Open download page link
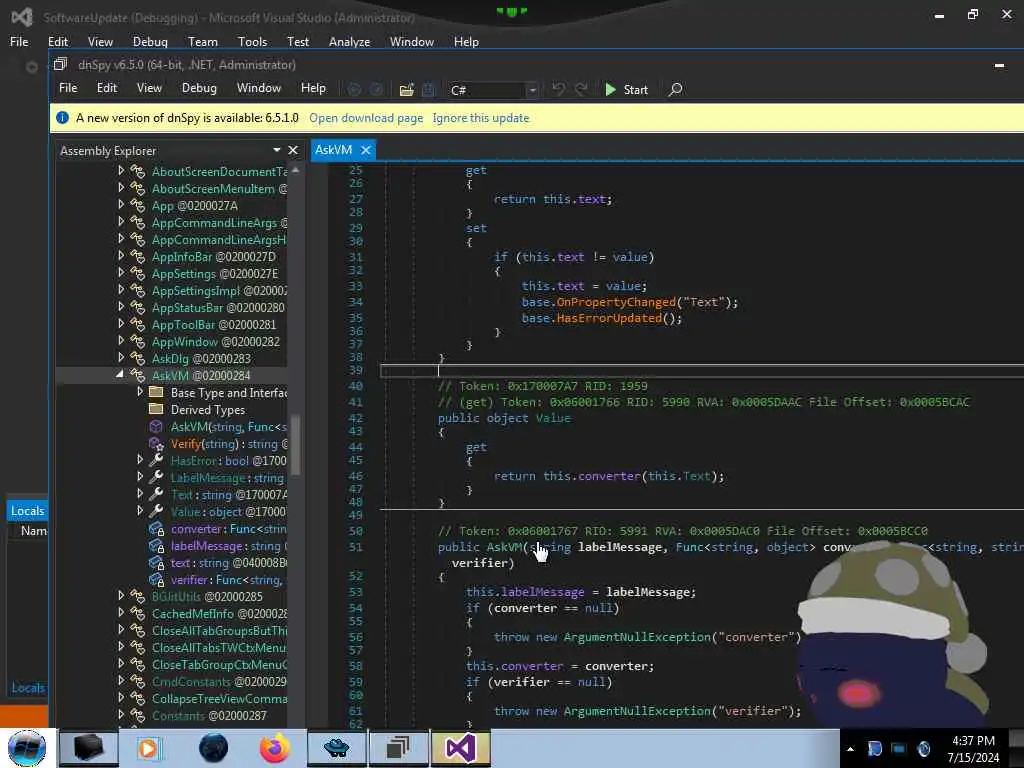This screenshot has height=768, width=1024. tap(366, 118)
